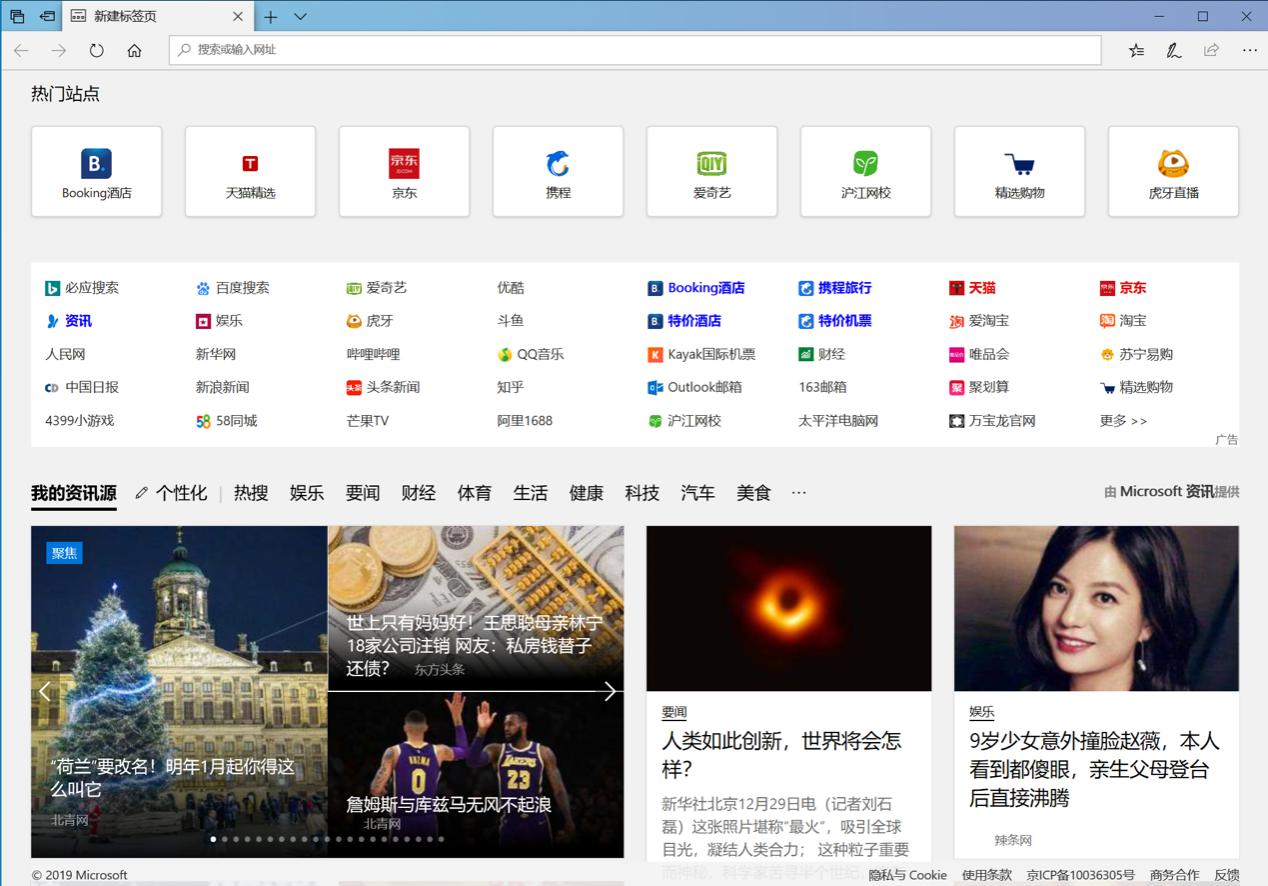Open the Hub favorites panel in Edge

(1136, 50)
